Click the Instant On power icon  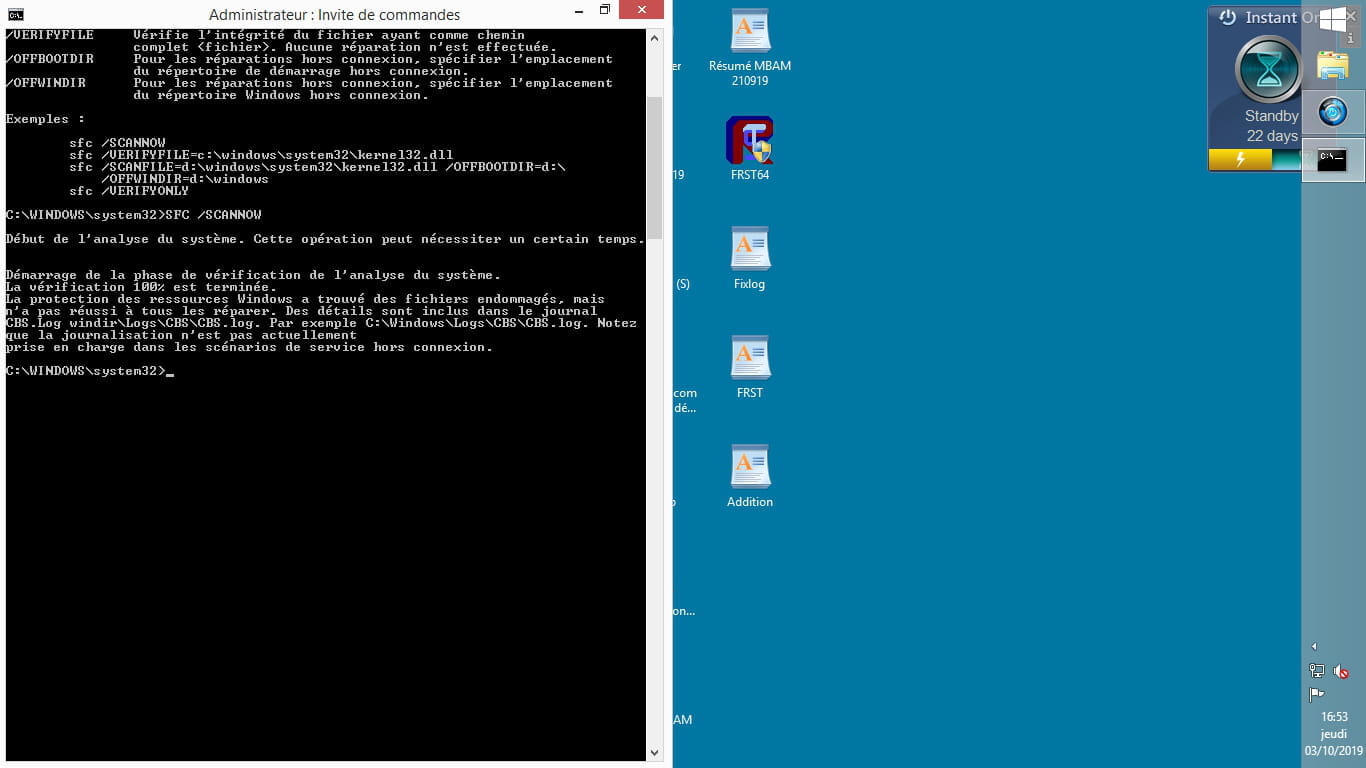[x=1228, y=18]
